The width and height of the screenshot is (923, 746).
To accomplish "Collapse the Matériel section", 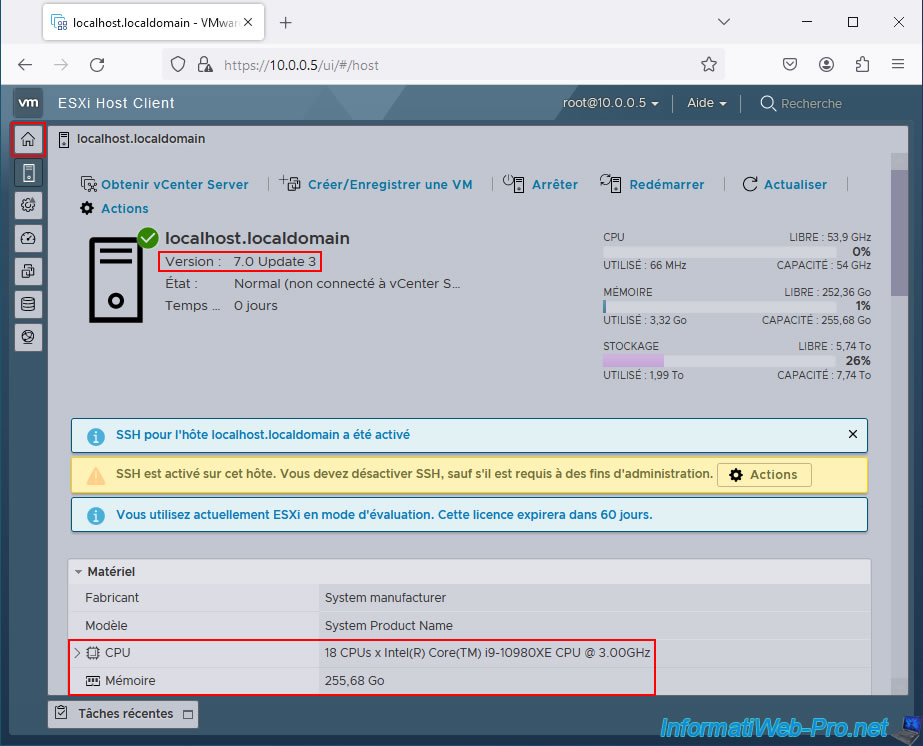I will [x=79, y=572].
